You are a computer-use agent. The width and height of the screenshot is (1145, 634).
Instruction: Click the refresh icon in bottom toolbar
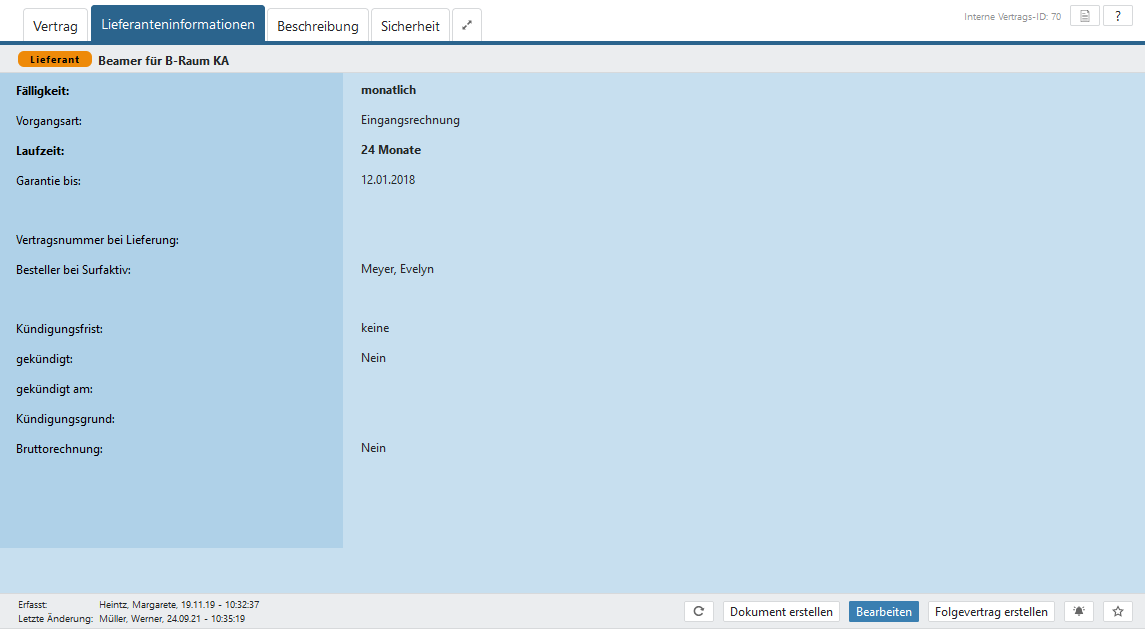pyautogui.click(x=698, y=611)
